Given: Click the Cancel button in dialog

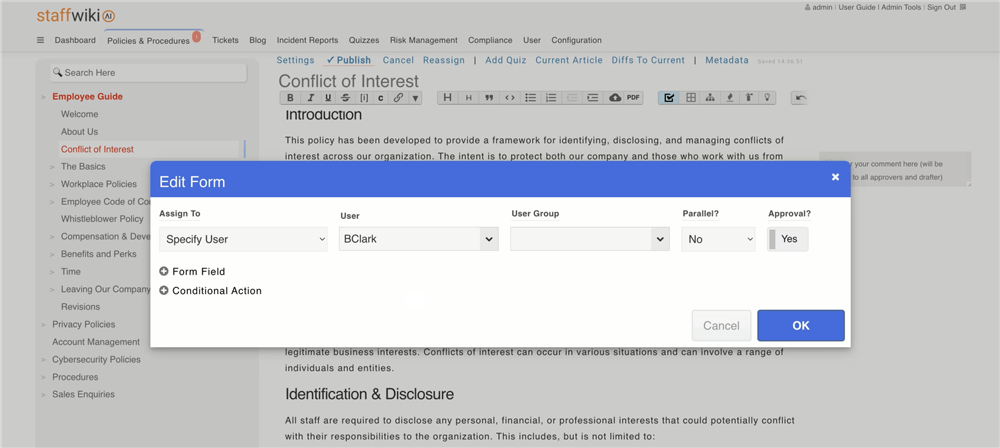Looking at the screenshot, I should click(x=721, y=325).
